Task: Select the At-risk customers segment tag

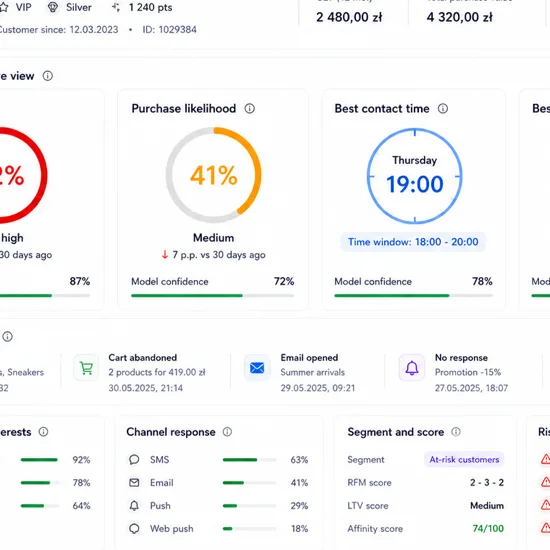Action: 464,460
